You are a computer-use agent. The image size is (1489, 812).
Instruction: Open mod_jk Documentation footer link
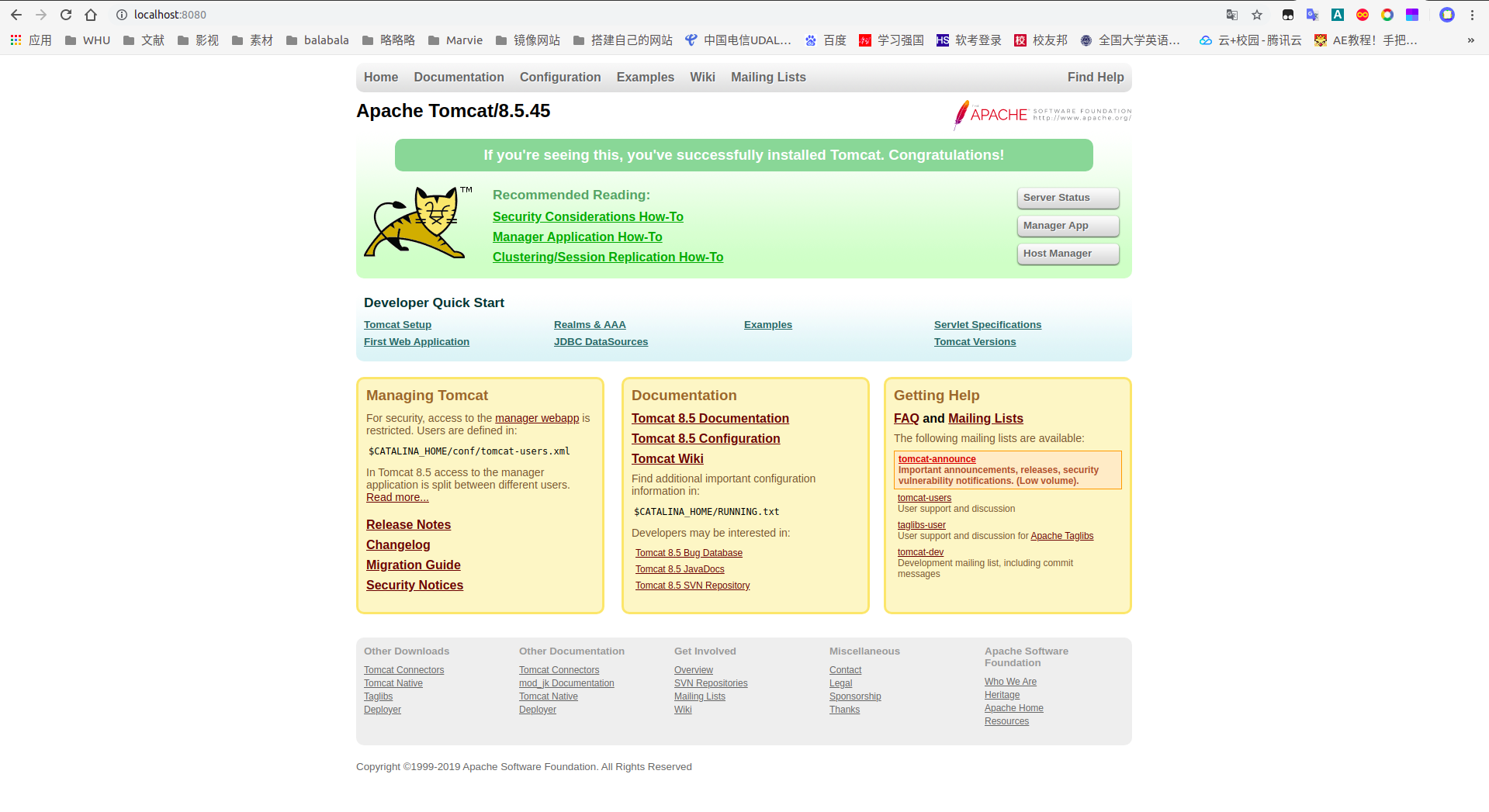566,683
